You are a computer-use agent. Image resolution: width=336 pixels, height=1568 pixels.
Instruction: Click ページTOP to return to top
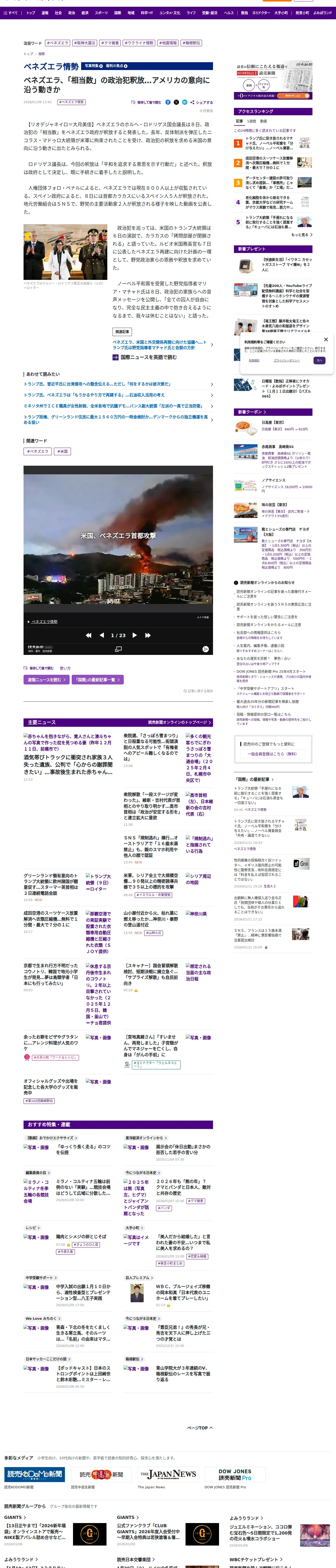[200, 1427]
